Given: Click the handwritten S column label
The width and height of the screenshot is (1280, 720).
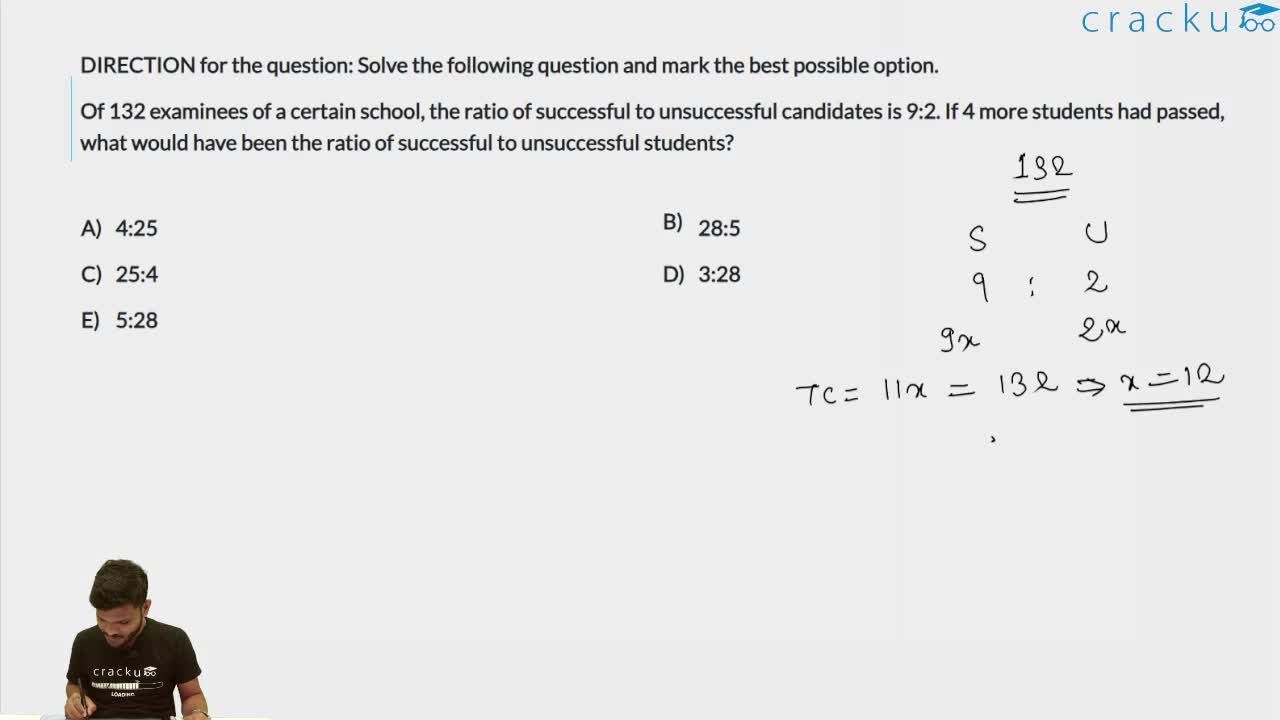Looking at the screenshot, I should (x=977, y=239).
